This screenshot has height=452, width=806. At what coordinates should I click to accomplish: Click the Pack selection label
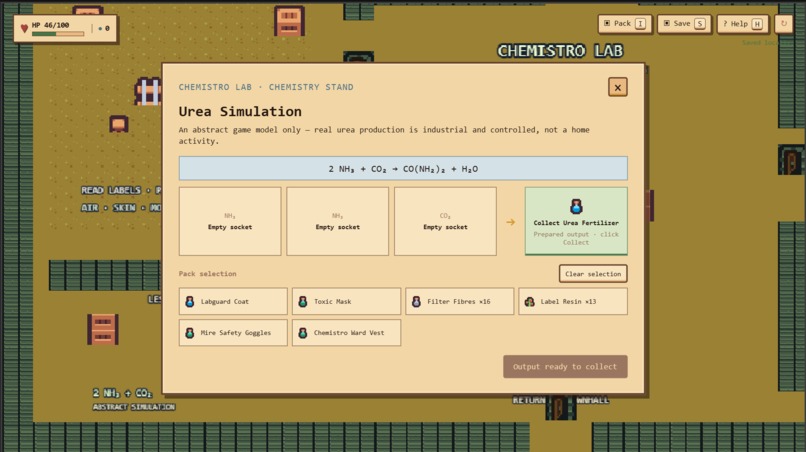[x=208, y=274]
